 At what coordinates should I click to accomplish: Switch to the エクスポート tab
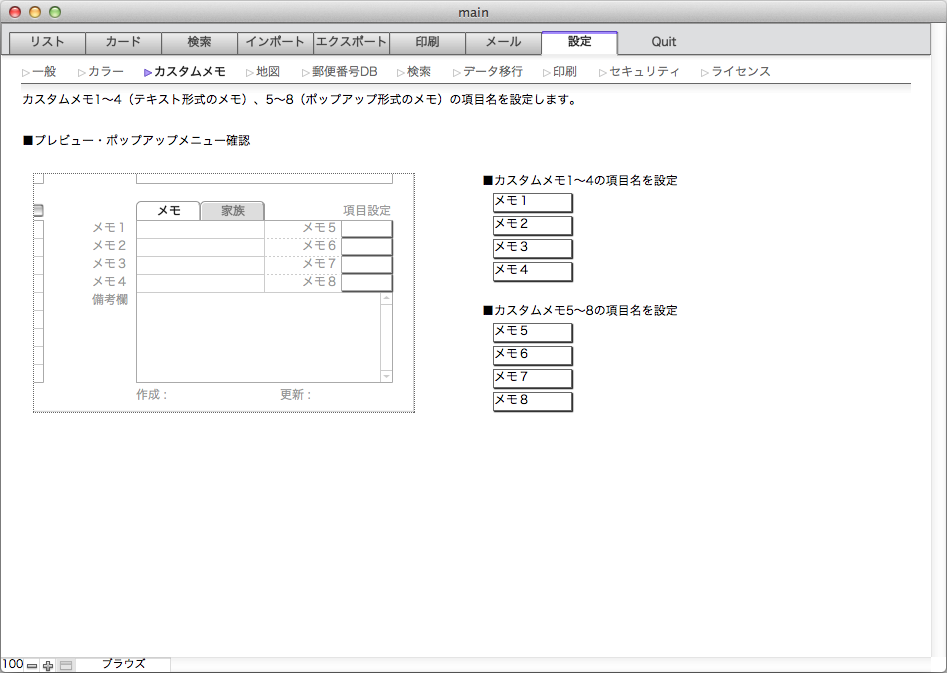(x=351, y=43)
